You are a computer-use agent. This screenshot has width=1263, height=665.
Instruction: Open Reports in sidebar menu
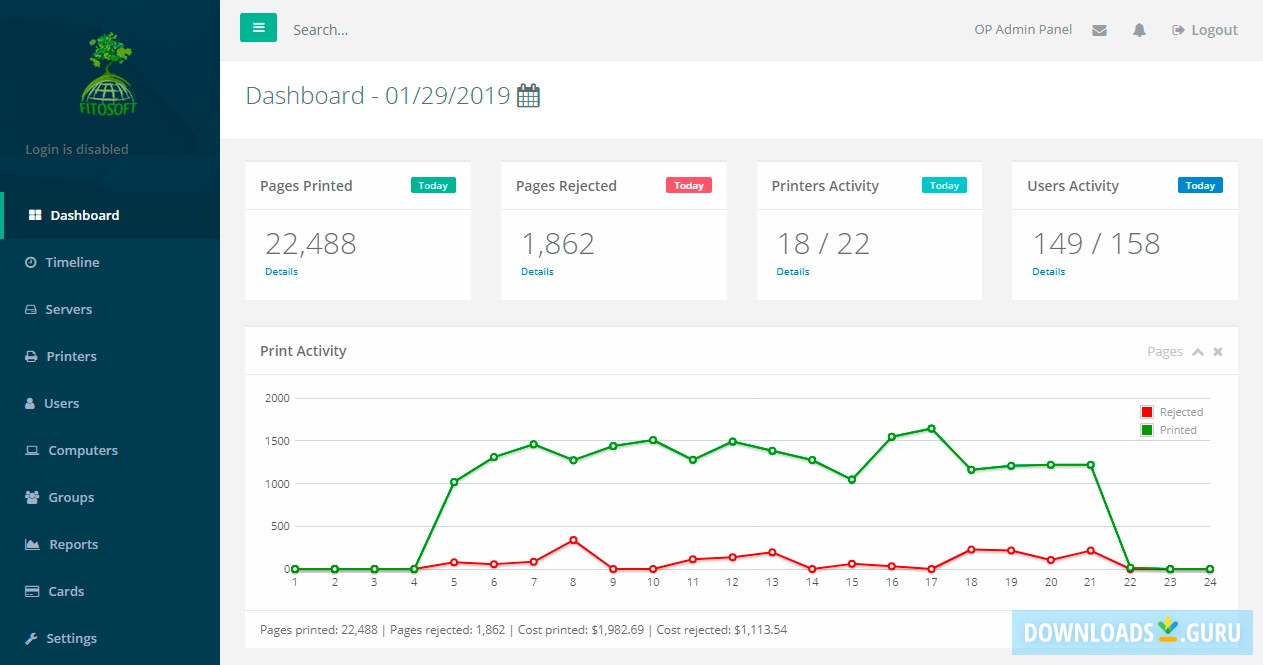(x=110, y=544)
